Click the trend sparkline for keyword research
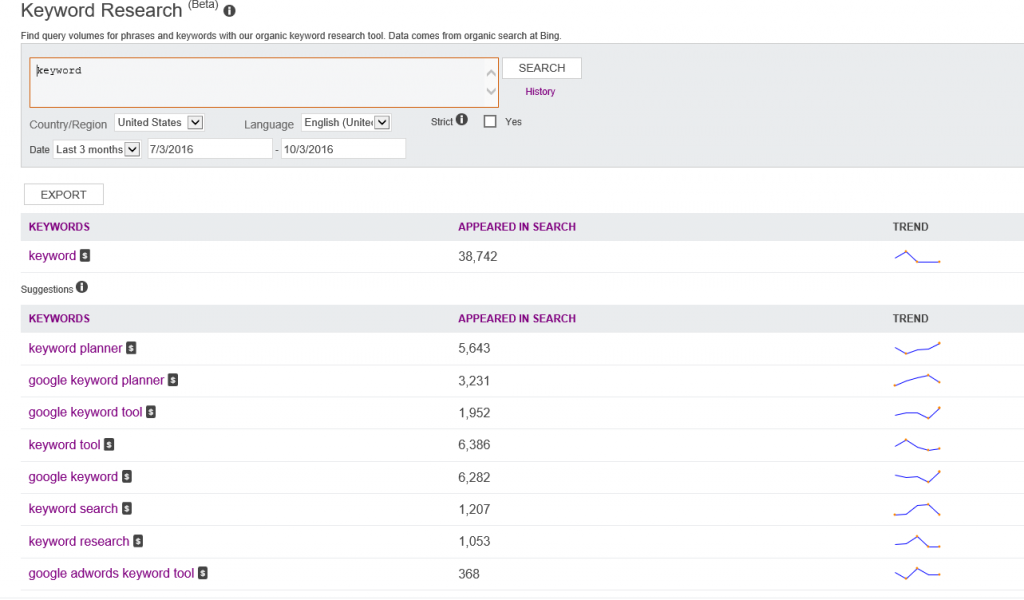This screenshot has height=600, width=1024. click(917, 541)
